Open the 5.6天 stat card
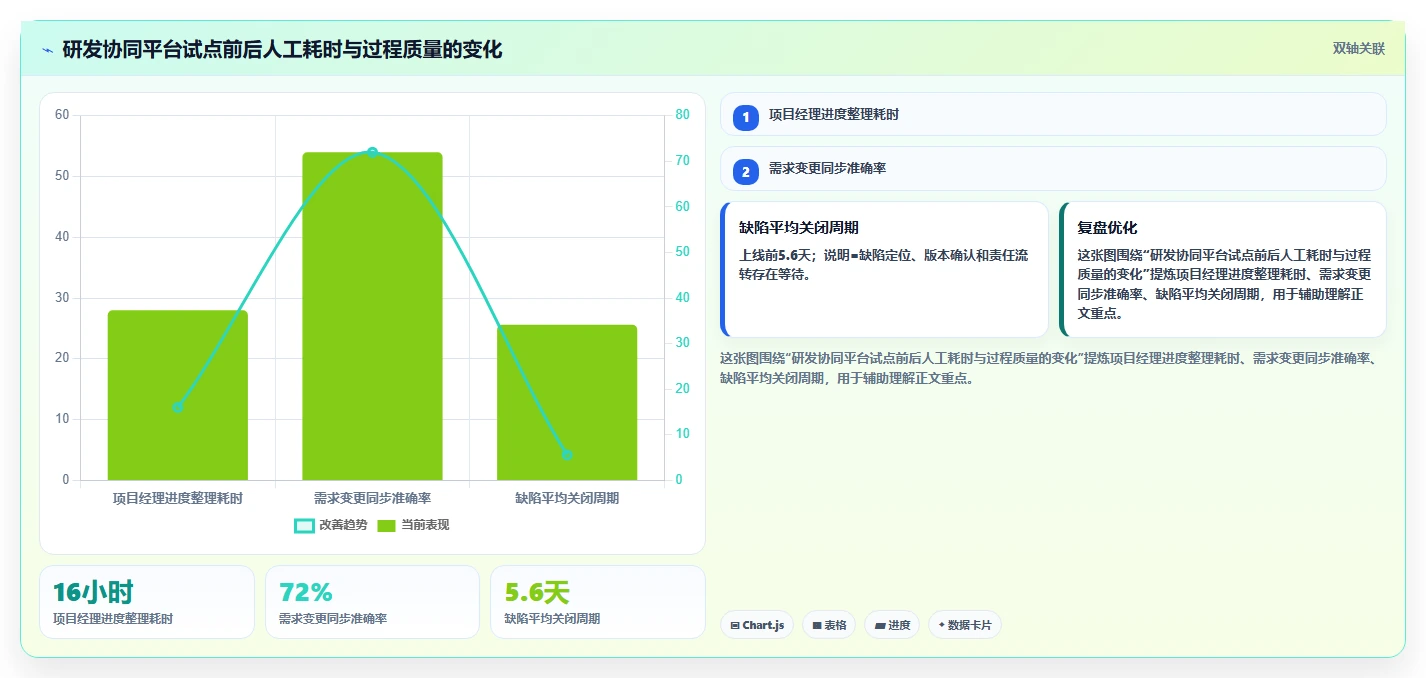Screen dimensions: 1426x678 pyautogui.click(x=598, y=602)
